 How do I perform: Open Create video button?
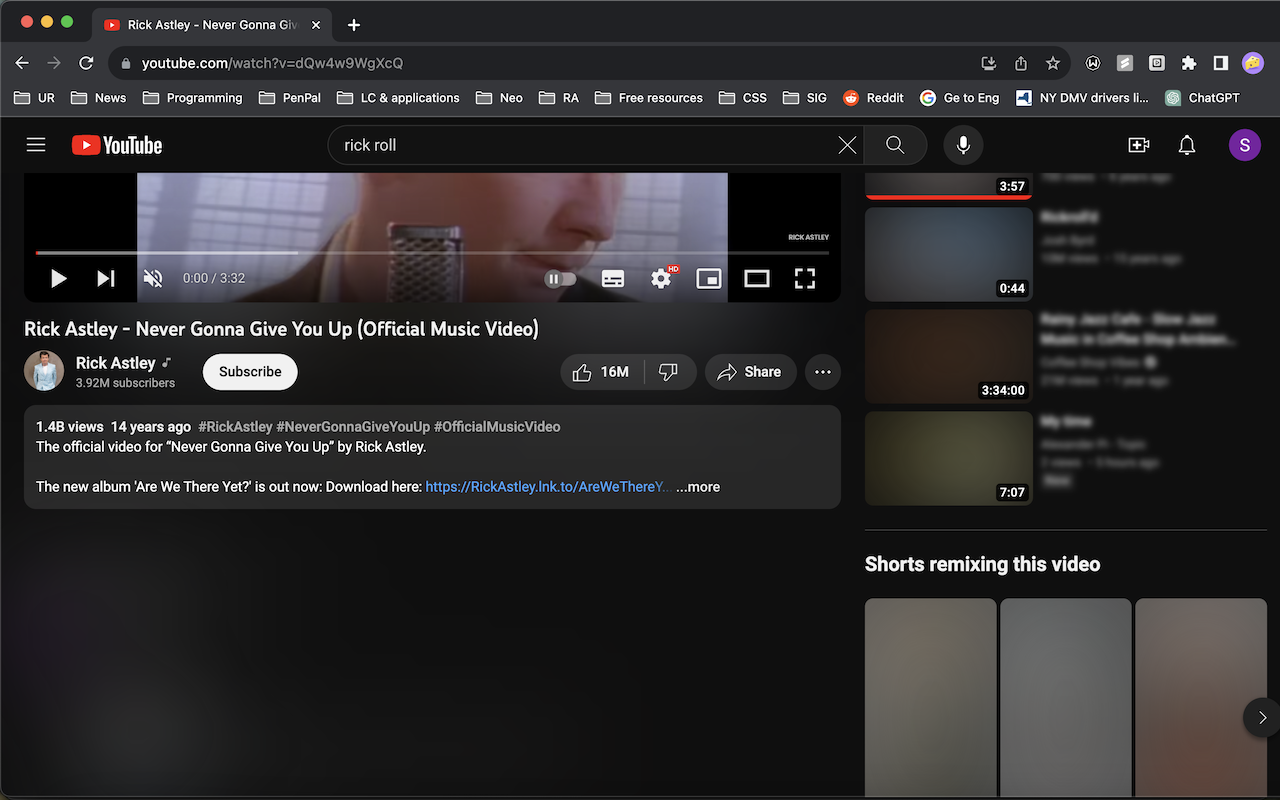1139,145
